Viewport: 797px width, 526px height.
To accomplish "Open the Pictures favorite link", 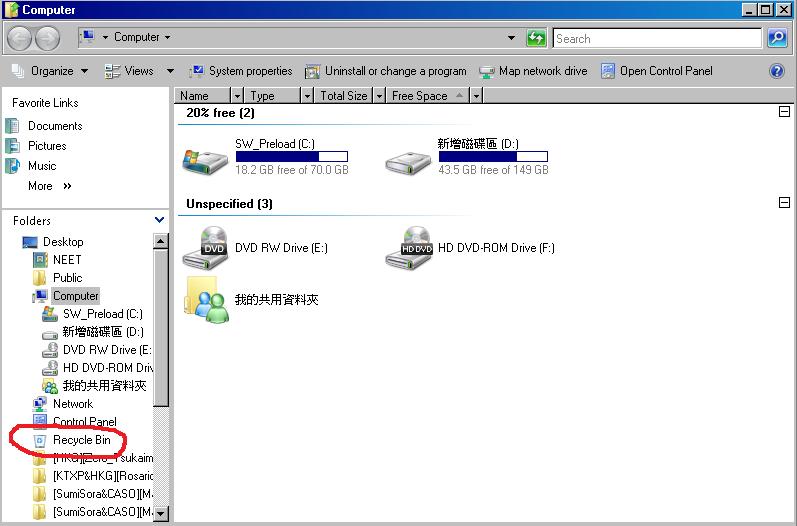I will [x=47, y=146].
